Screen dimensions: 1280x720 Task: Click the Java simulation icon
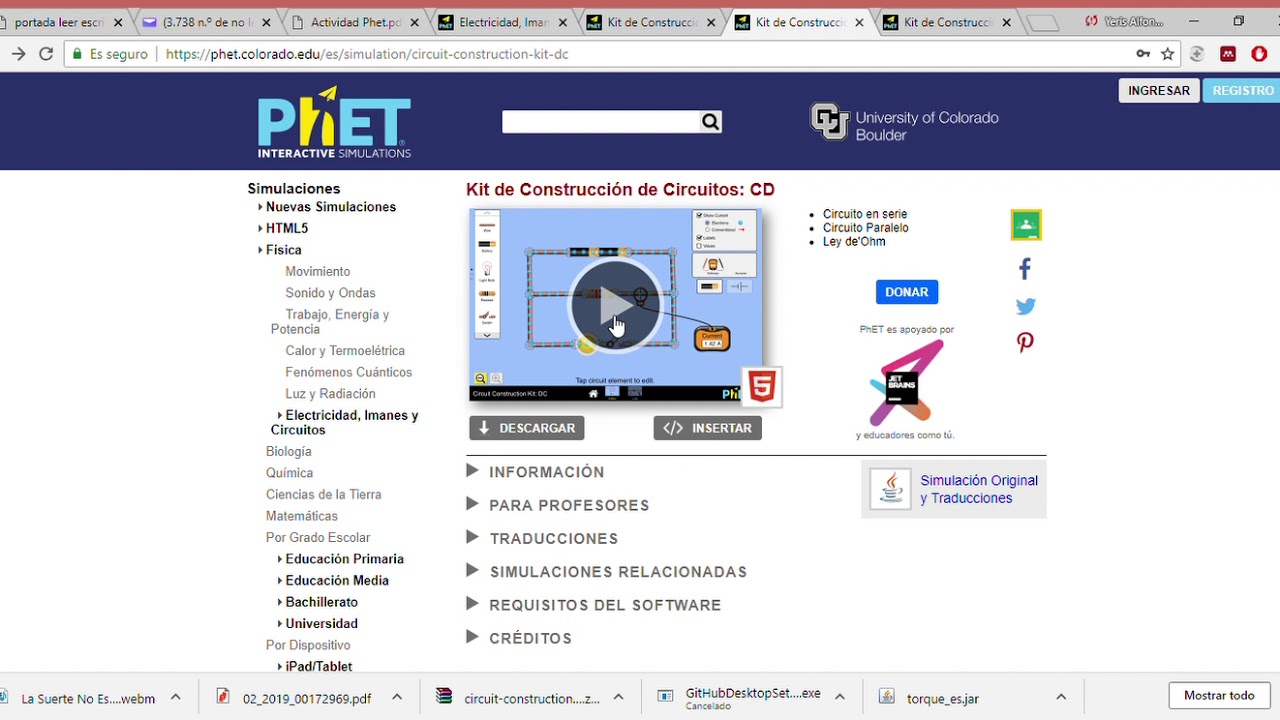(x=890, y=489)
